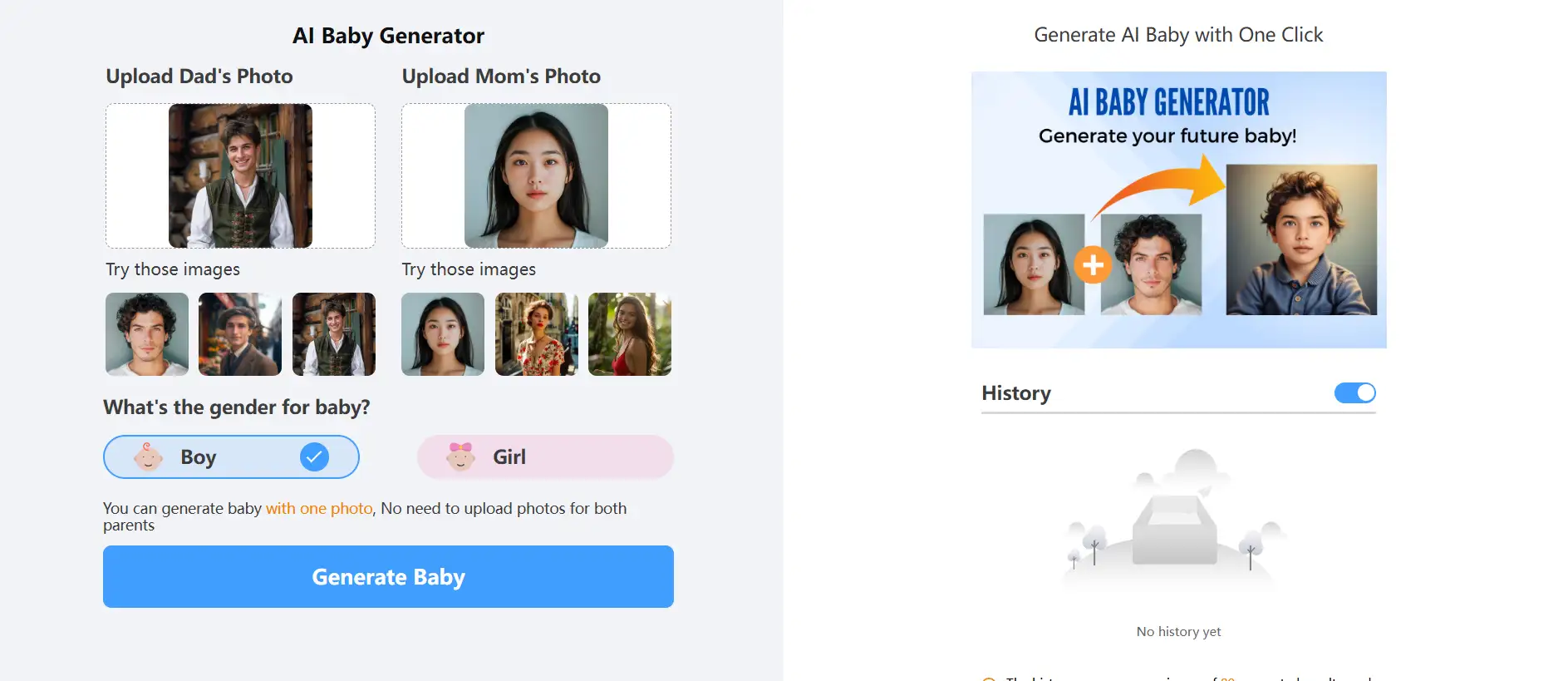Select Girl as baby gender

coord(544,456)
